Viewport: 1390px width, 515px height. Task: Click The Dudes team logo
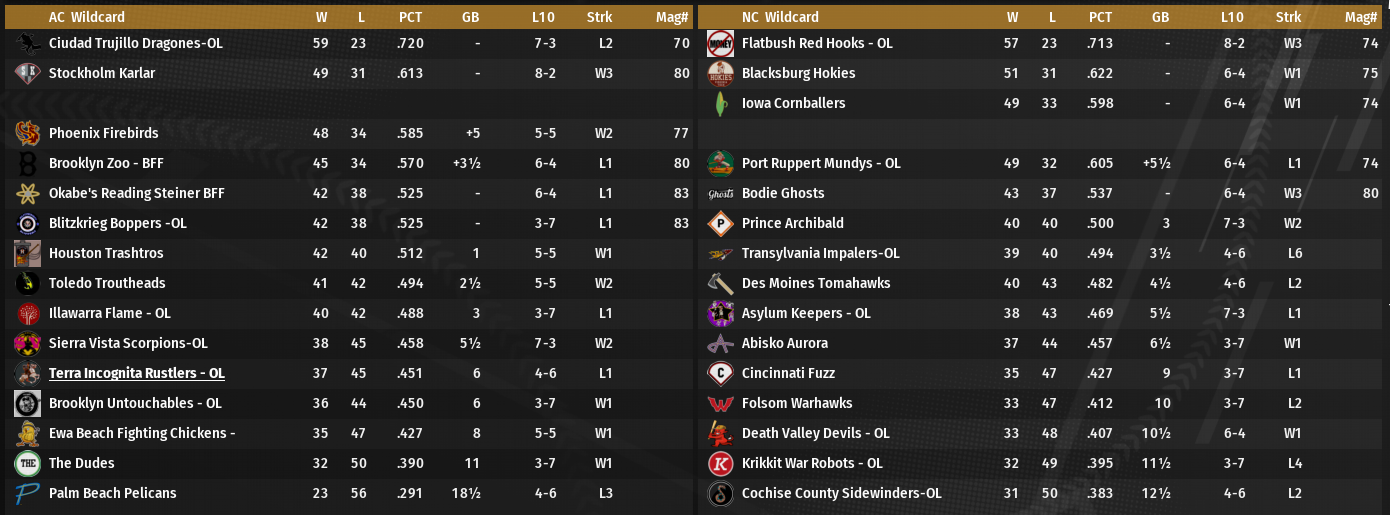pos(28,464)
